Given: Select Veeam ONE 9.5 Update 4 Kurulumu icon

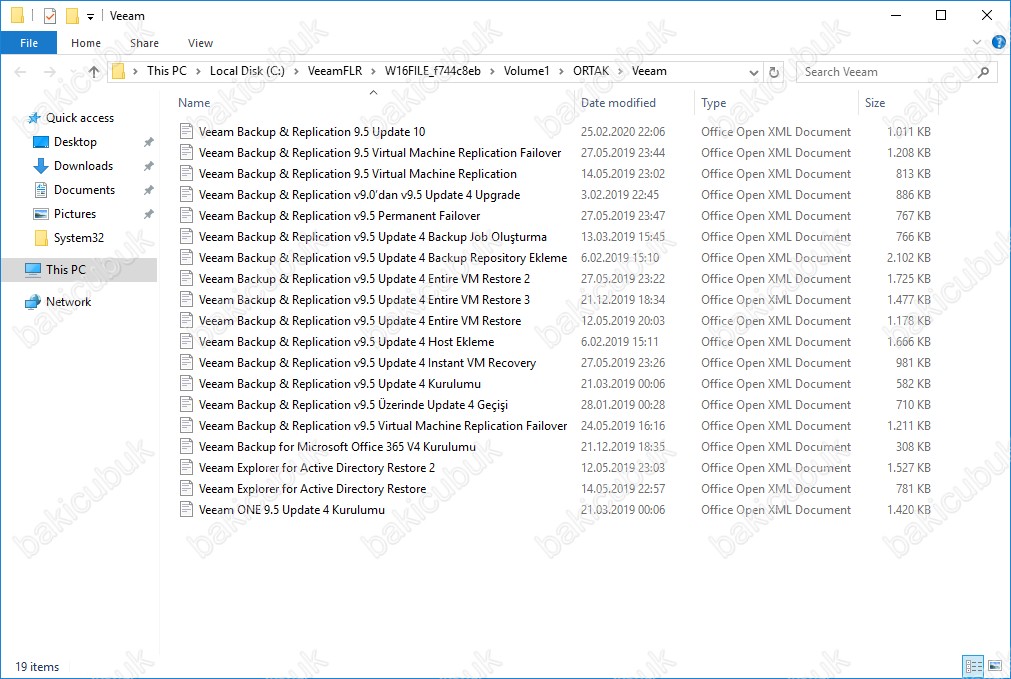Looking at the screenshot, I should [186, 509].
